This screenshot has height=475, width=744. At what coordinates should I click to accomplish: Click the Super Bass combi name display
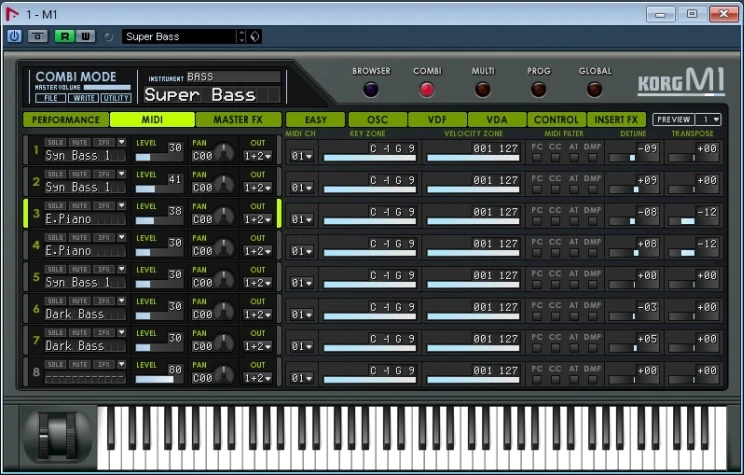(212, 95)
